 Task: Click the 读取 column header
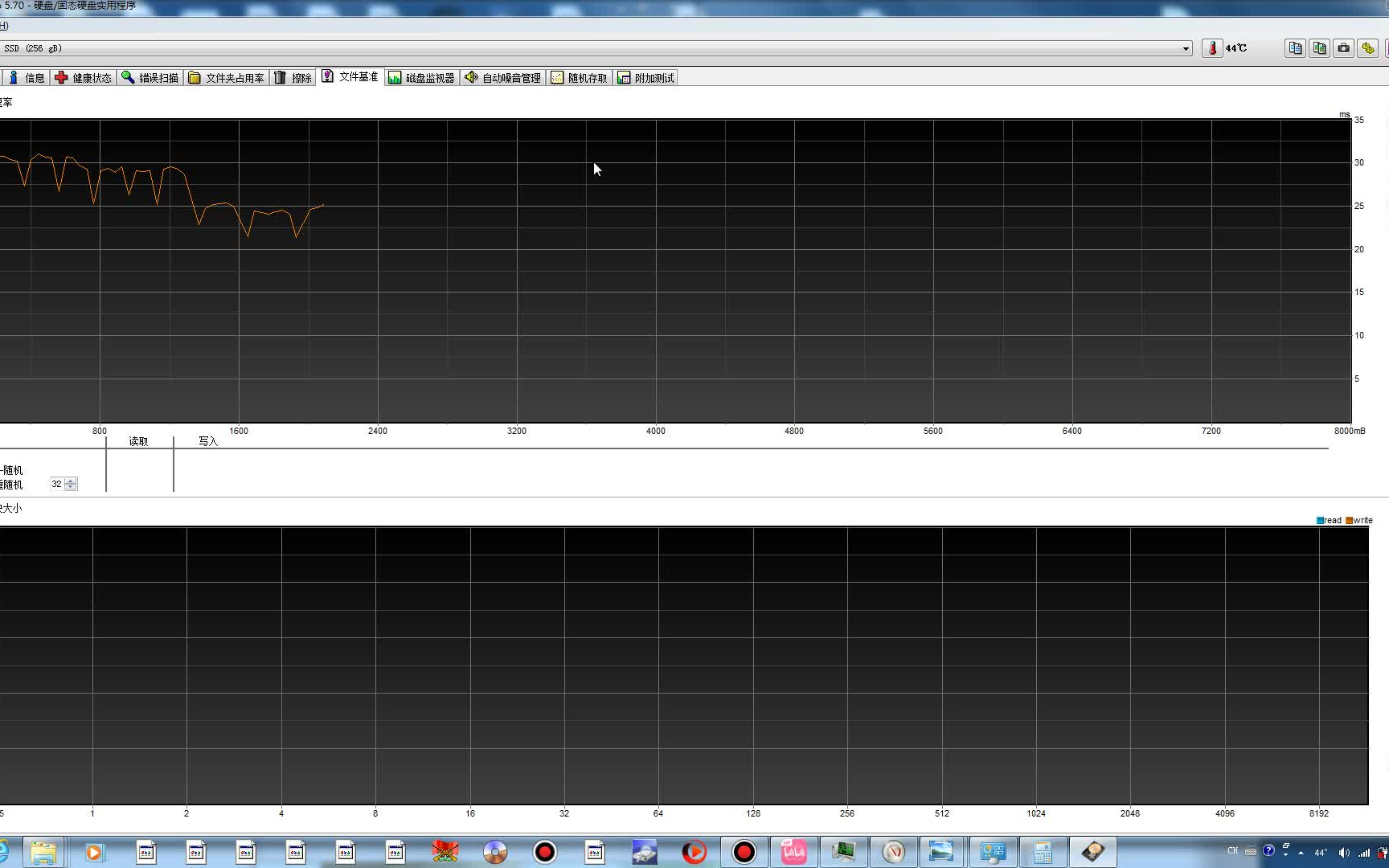[138, 441]
